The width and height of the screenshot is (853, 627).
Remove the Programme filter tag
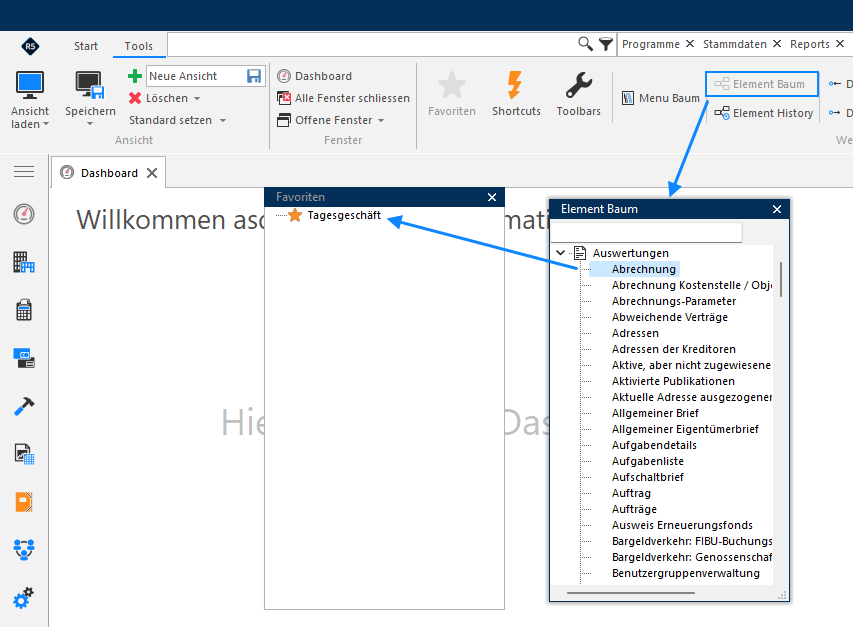690,44
